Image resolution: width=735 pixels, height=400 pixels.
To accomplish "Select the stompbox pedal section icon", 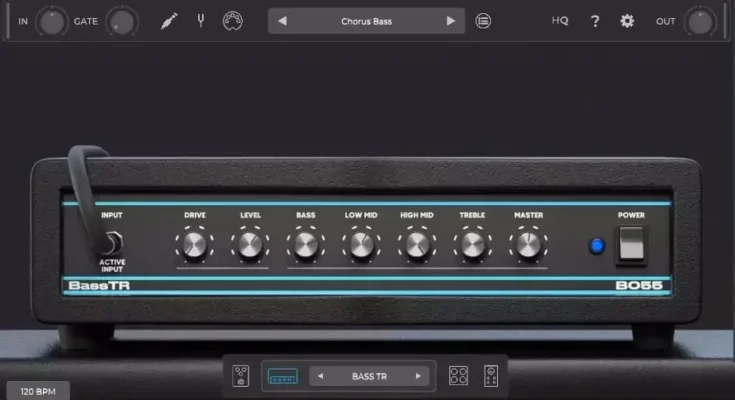I will (x=242, y=376).
